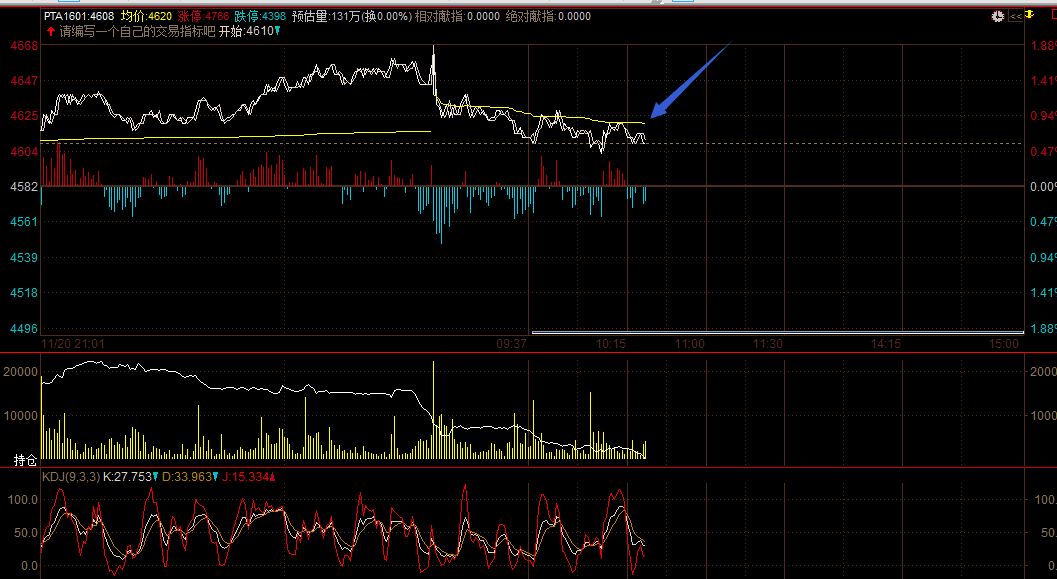
Task: Click the cyan arrow next to 开始:4610
Action: coord(277,31)
